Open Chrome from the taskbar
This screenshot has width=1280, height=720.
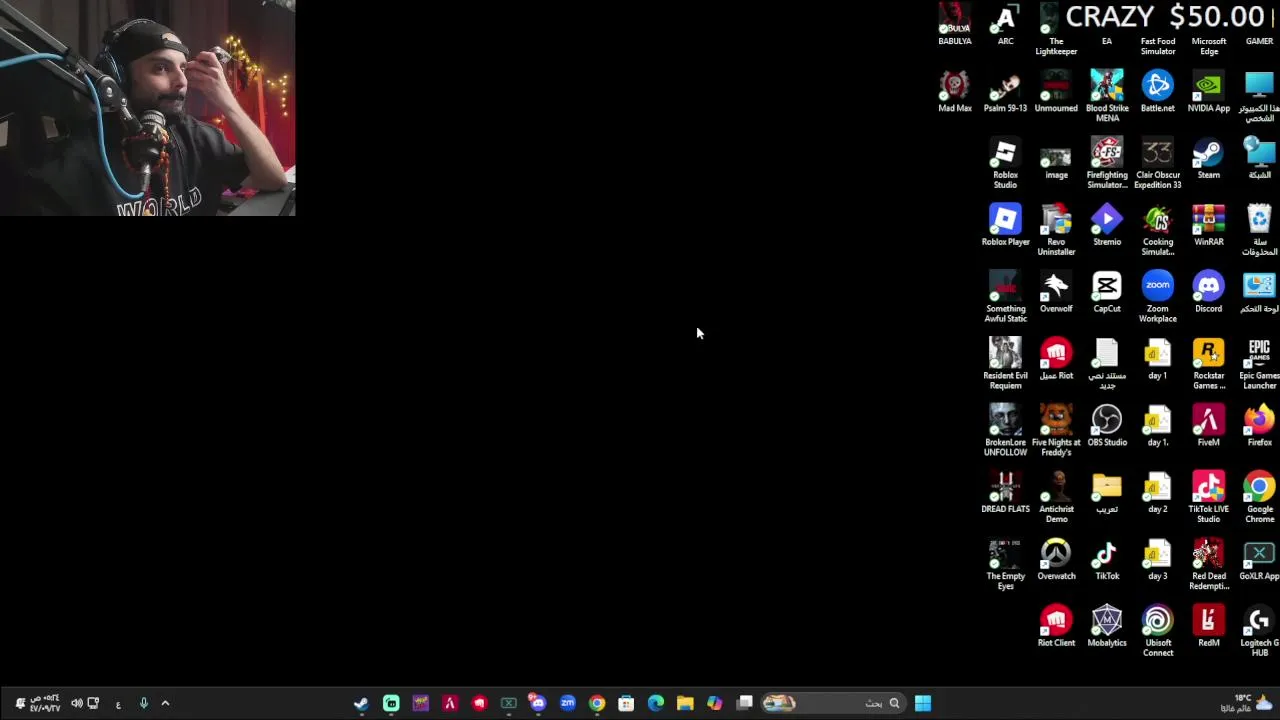click(x=597, y=703)
